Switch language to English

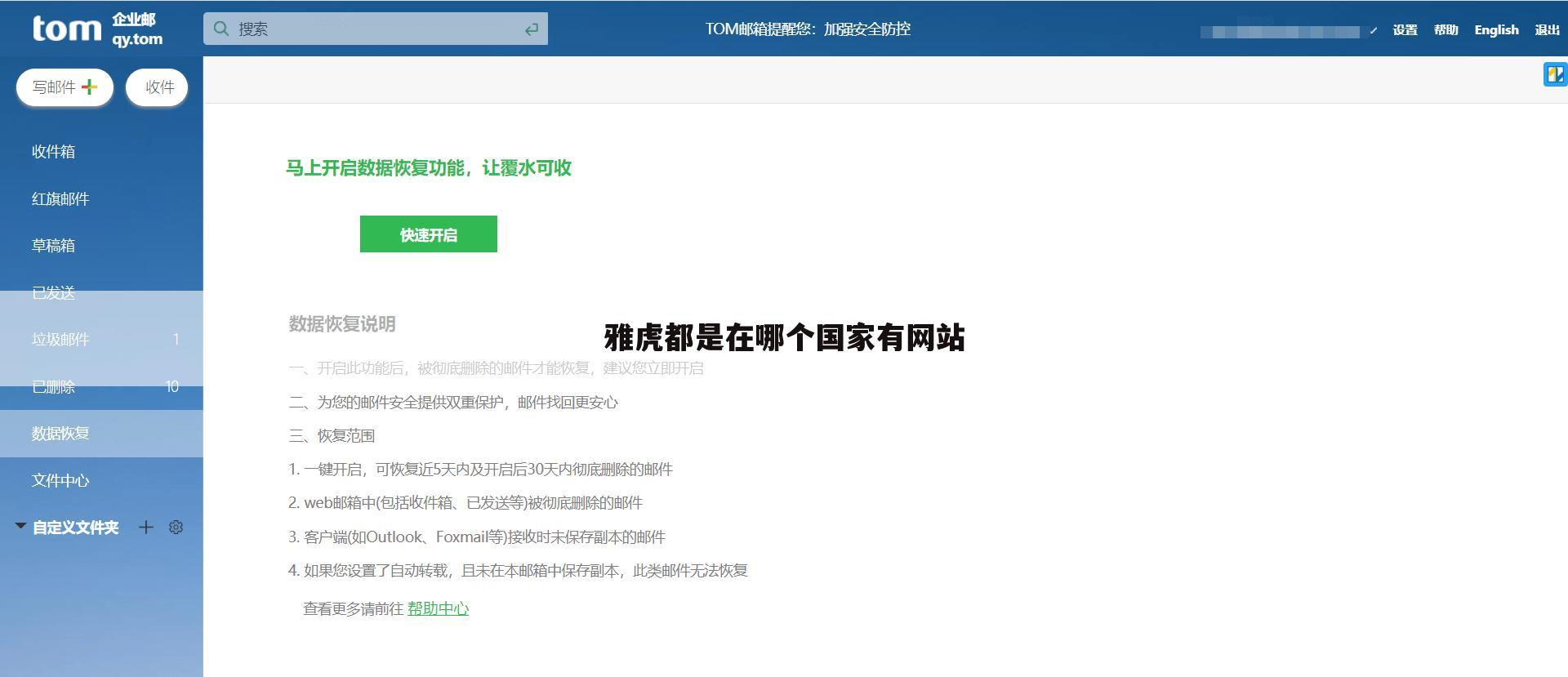(1496, 30)
